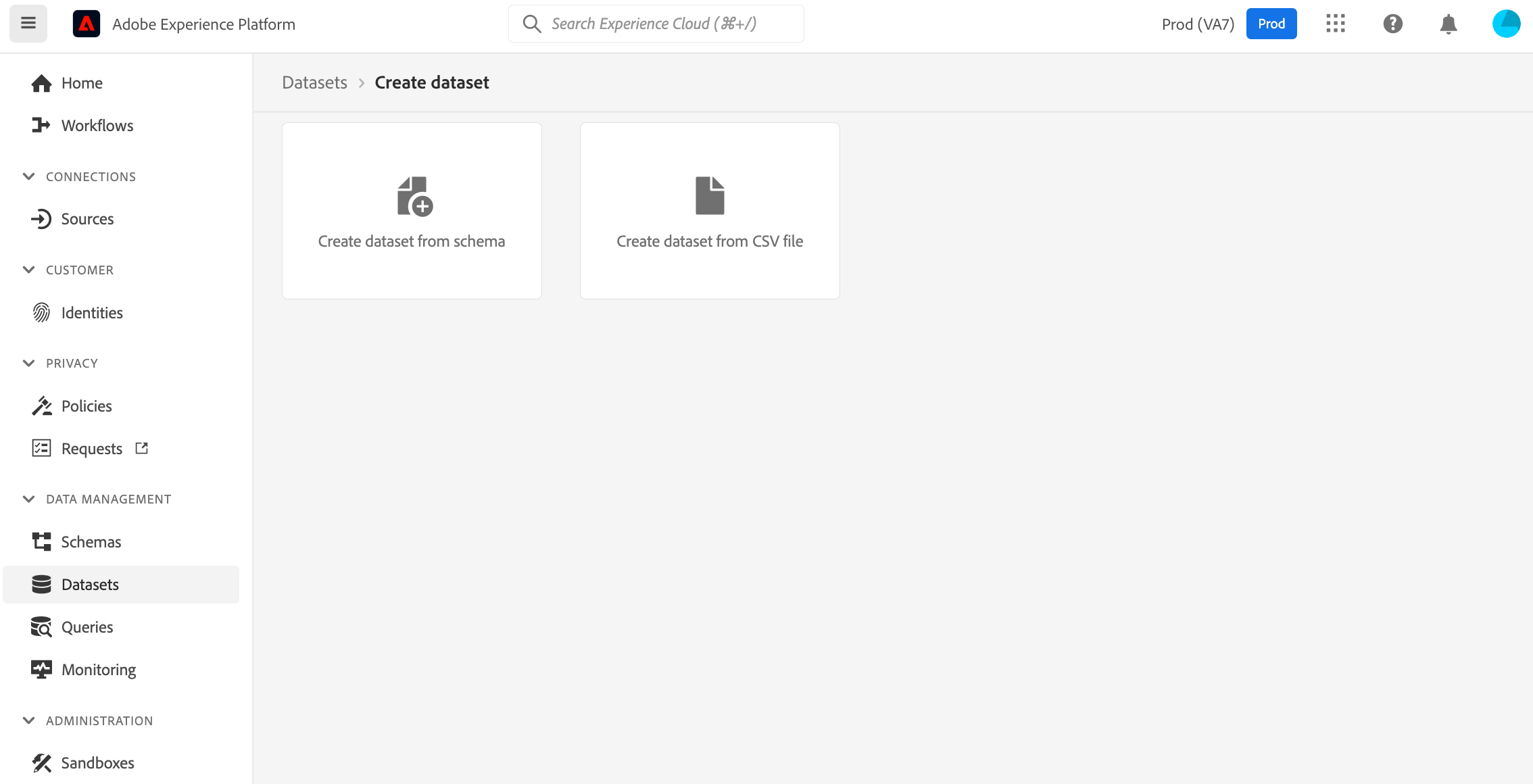Click the external link icon beside Requests
The image size is (1533, 784).
tap(141, 448)
